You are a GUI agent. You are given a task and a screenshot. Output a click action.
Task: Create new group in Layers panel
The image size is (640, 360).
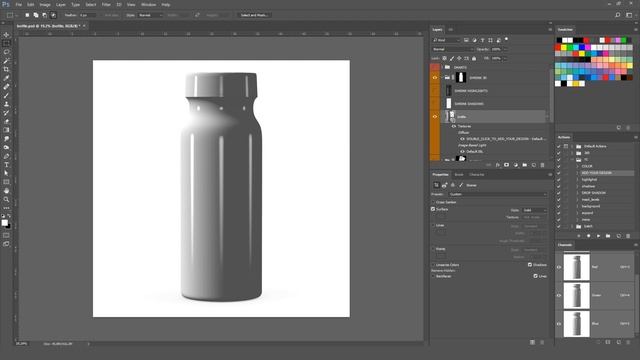524,165
